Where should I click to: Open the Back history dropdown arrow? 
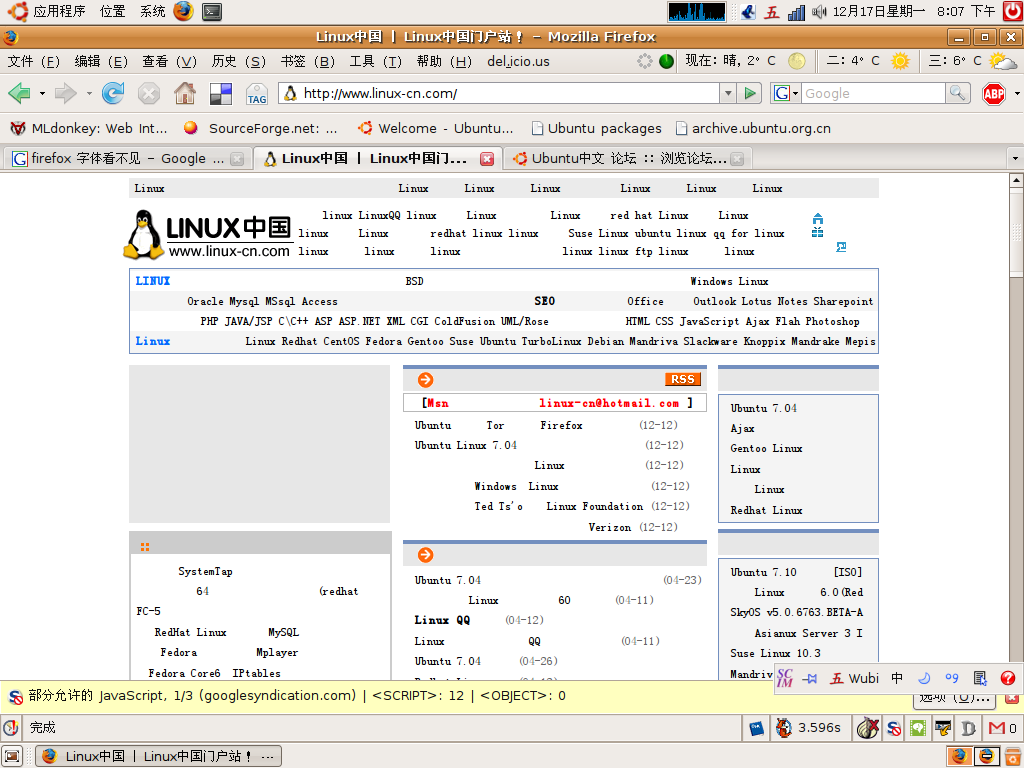point(42,93)
